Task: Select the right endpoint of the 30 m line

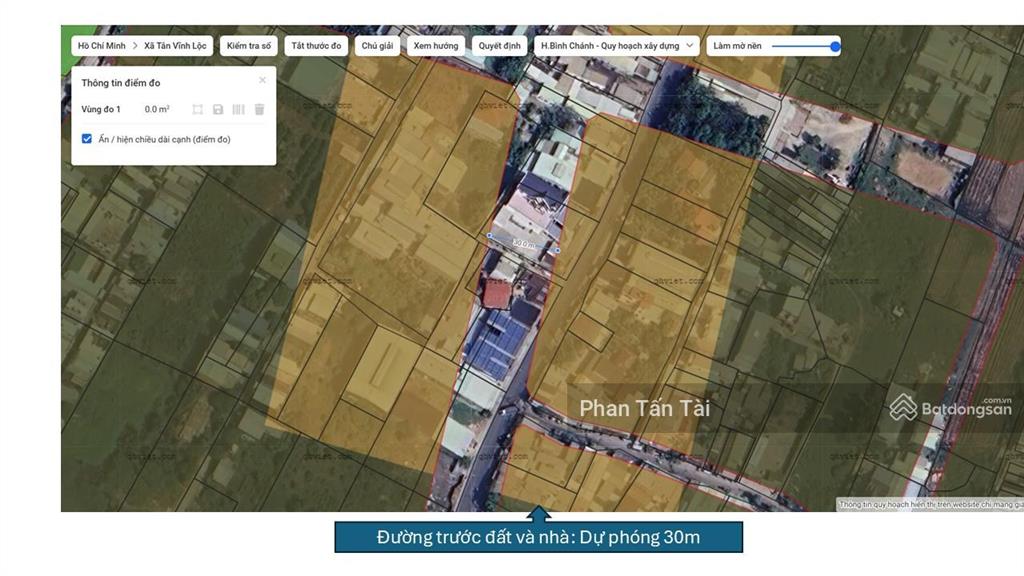Action: tap(558, 250)
